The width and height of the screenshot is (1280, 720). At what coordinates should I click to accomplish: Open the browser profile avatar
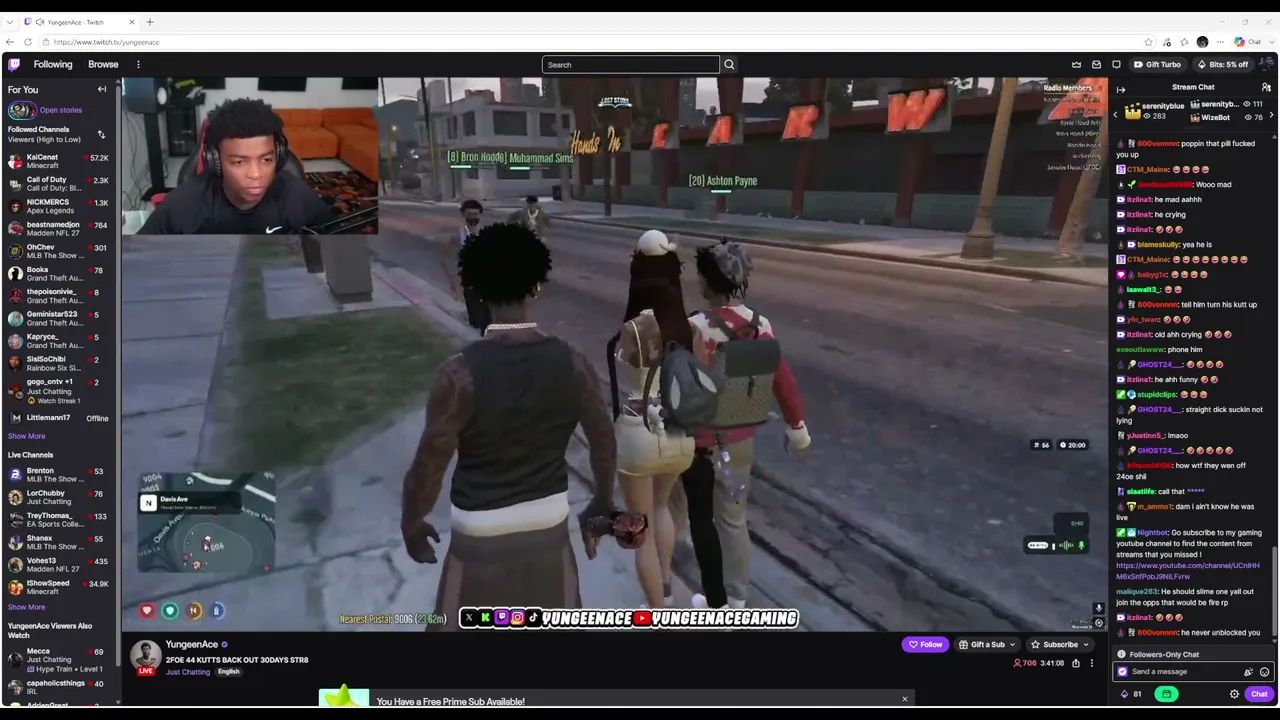[1202, 42]
